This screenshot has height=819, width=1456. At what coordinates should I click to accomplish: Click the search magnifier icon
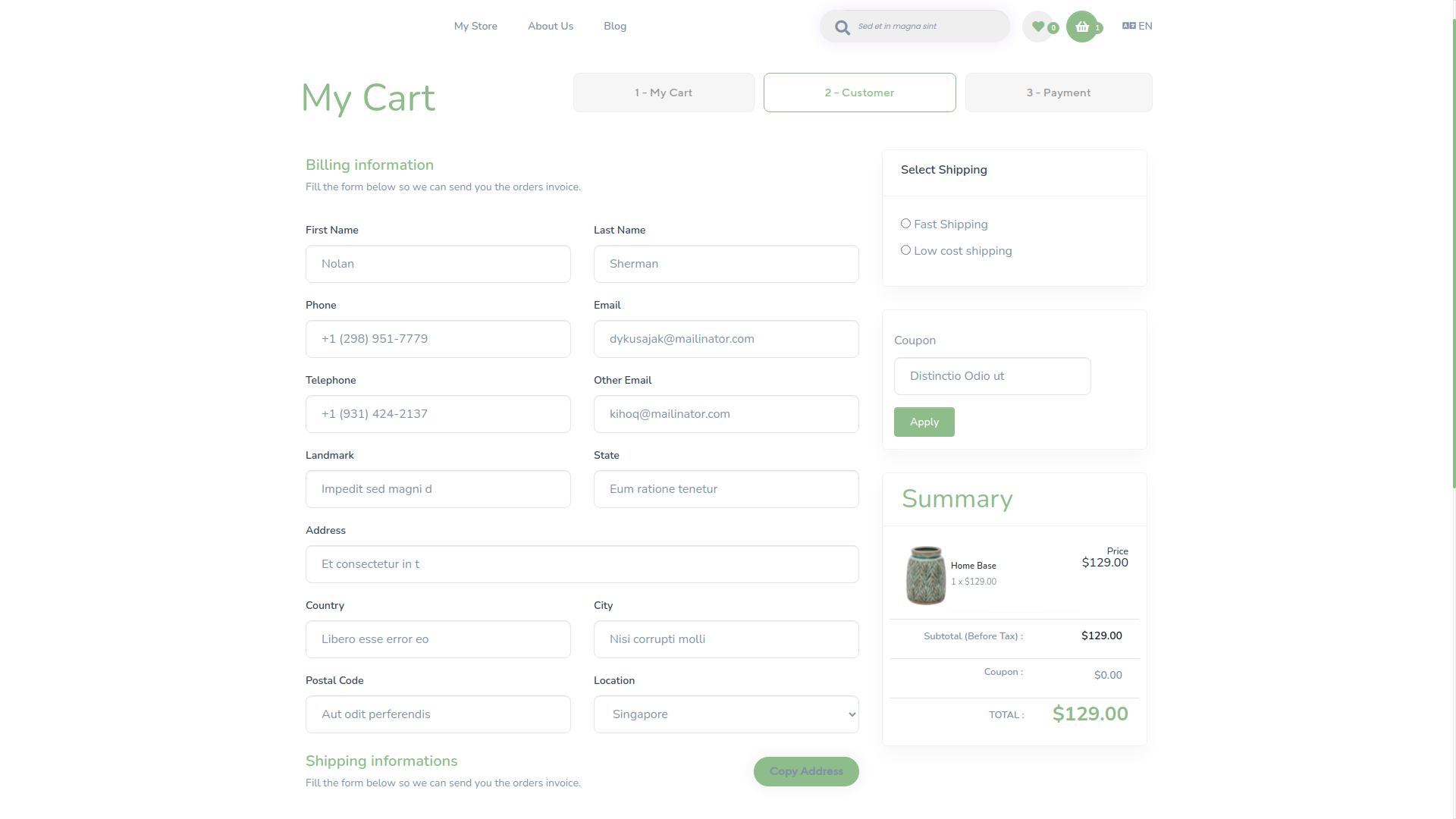click(x=842, y=27)
